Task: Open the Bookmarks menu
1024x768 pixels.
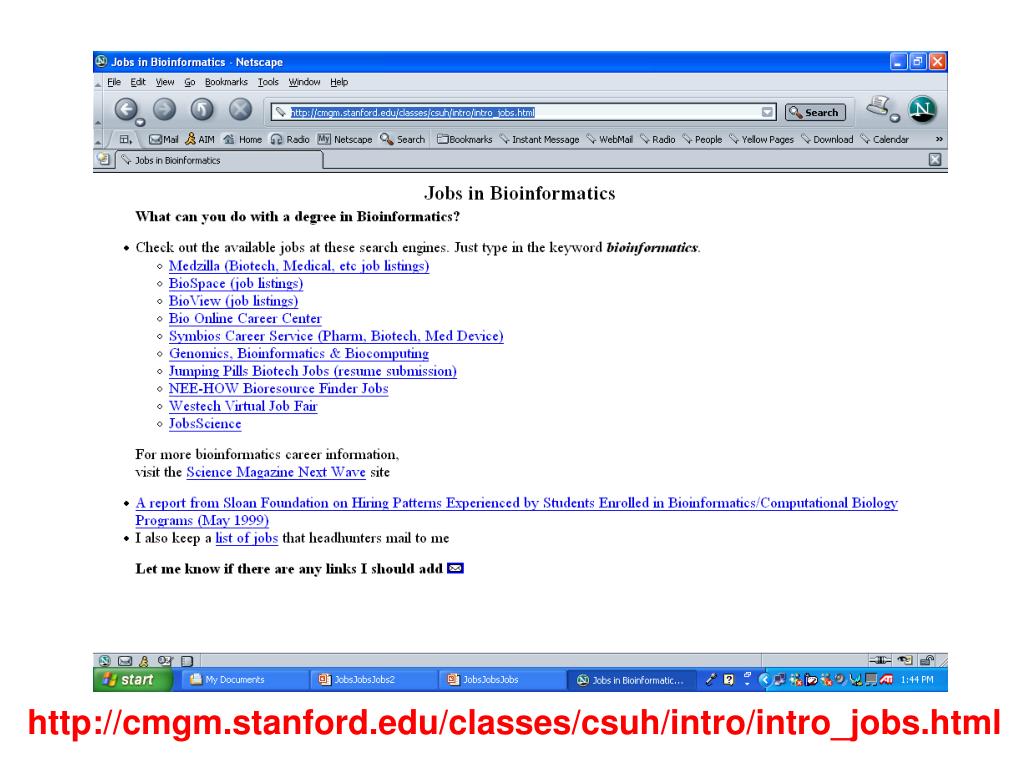Action: coord(226,82)
